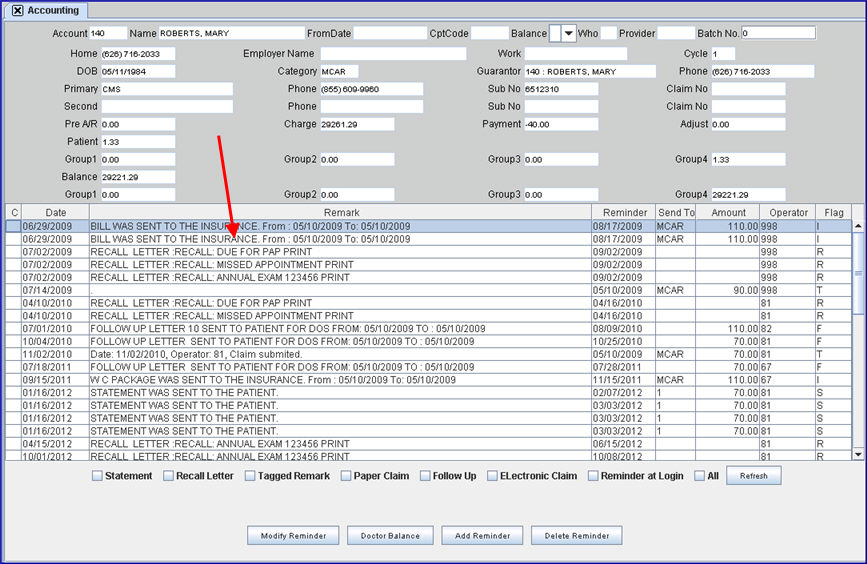The height and width of the screenshot is (564, 867).
Task: Click scrollbar up arrow of reminder table
Action: point(858,226)
